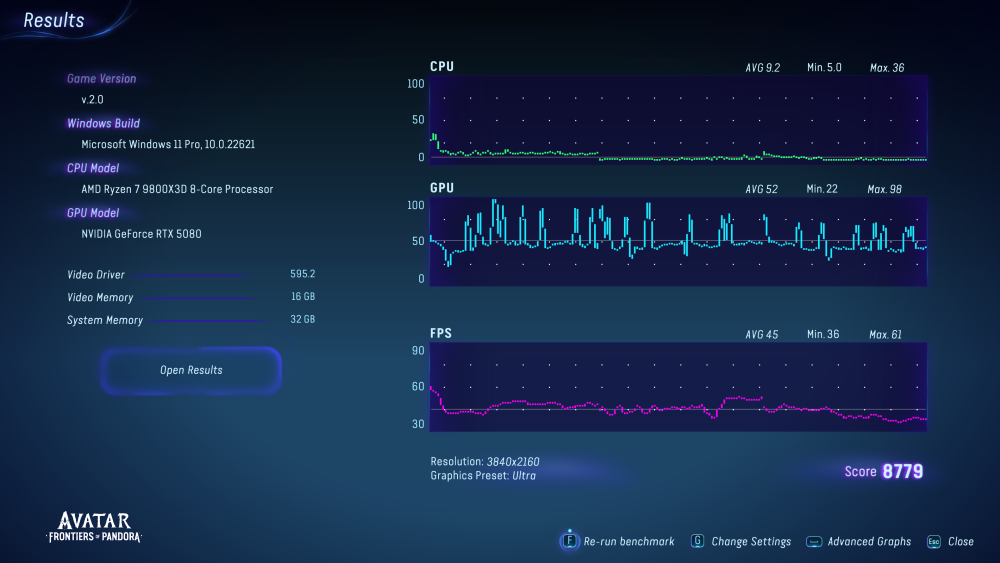Screen dimensions: 1000x563
Task: Select the AMD Ryzen 7 9800X3D text
Action: pyautogui.click(x=177, y=189)
